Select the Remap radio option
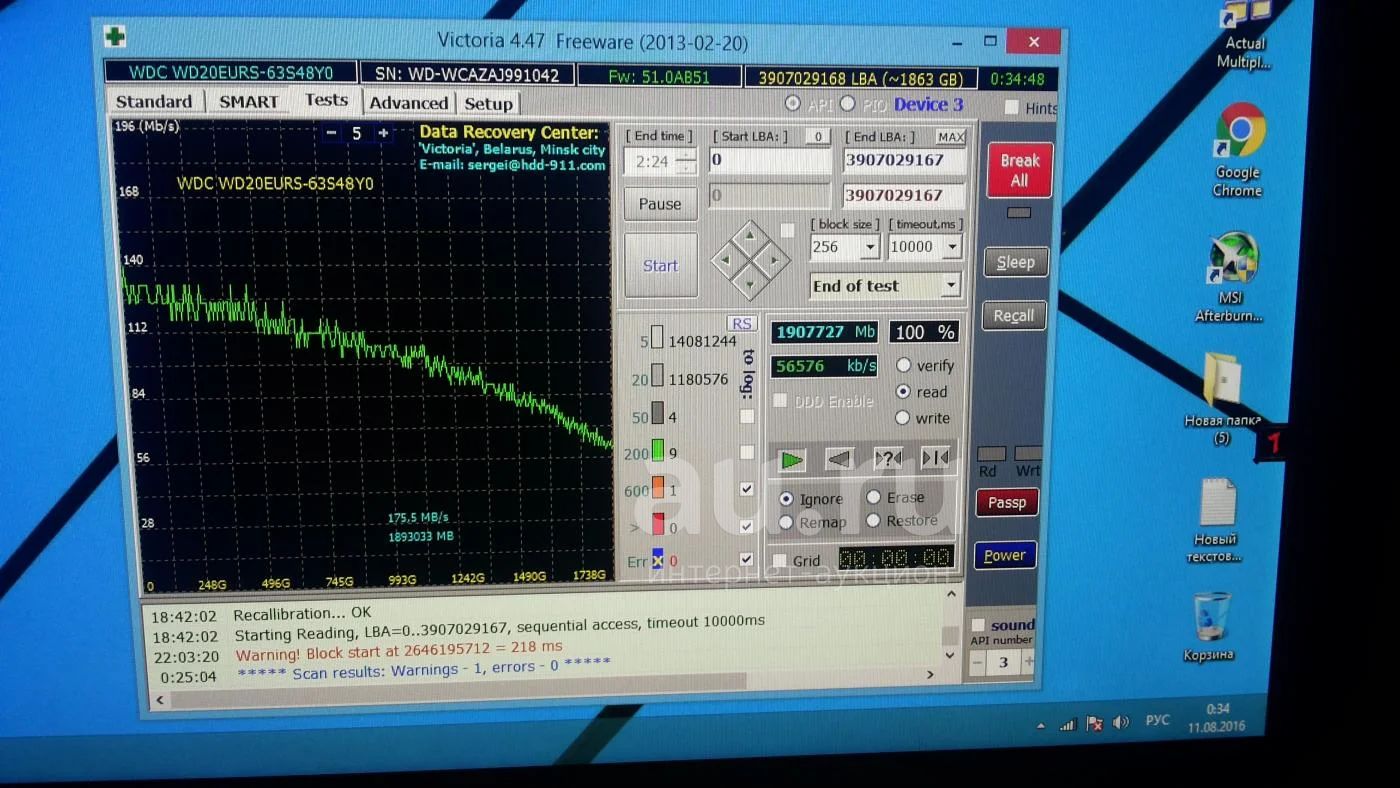The width and height of the screenshot is (1400, 788). point(785,522)
